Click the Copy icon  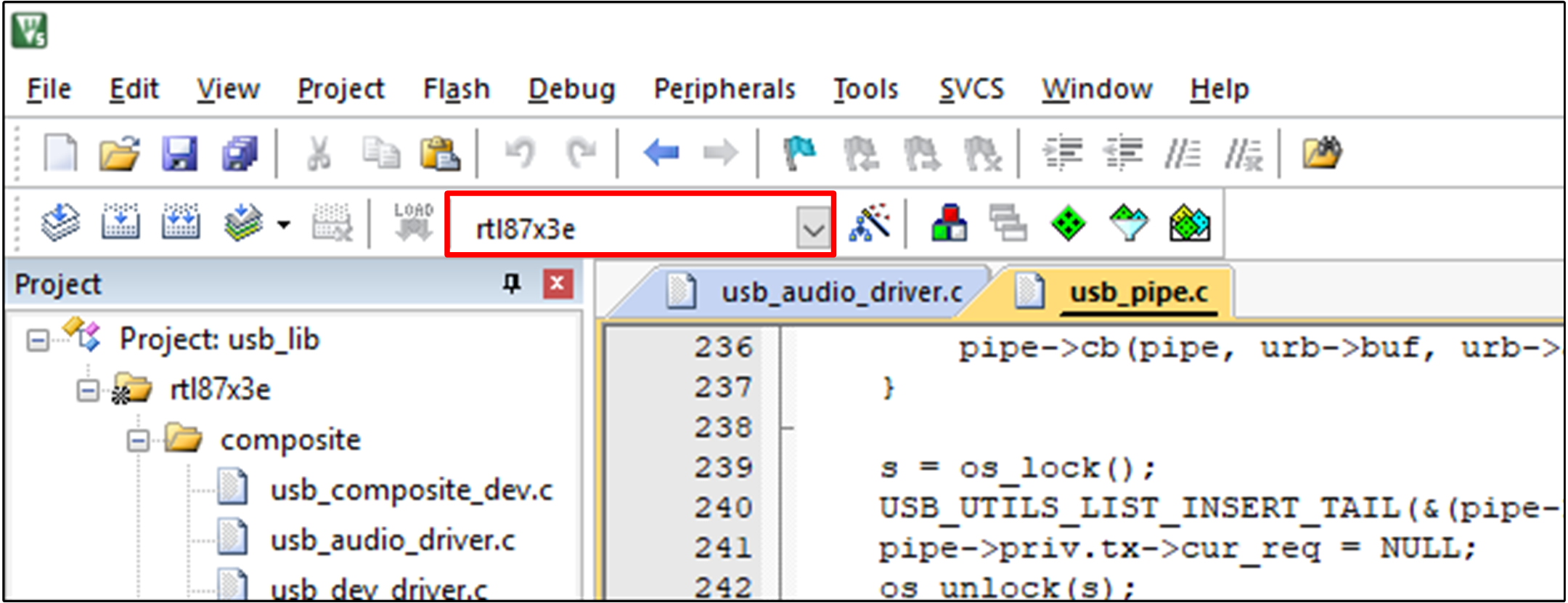click(380, 153)
